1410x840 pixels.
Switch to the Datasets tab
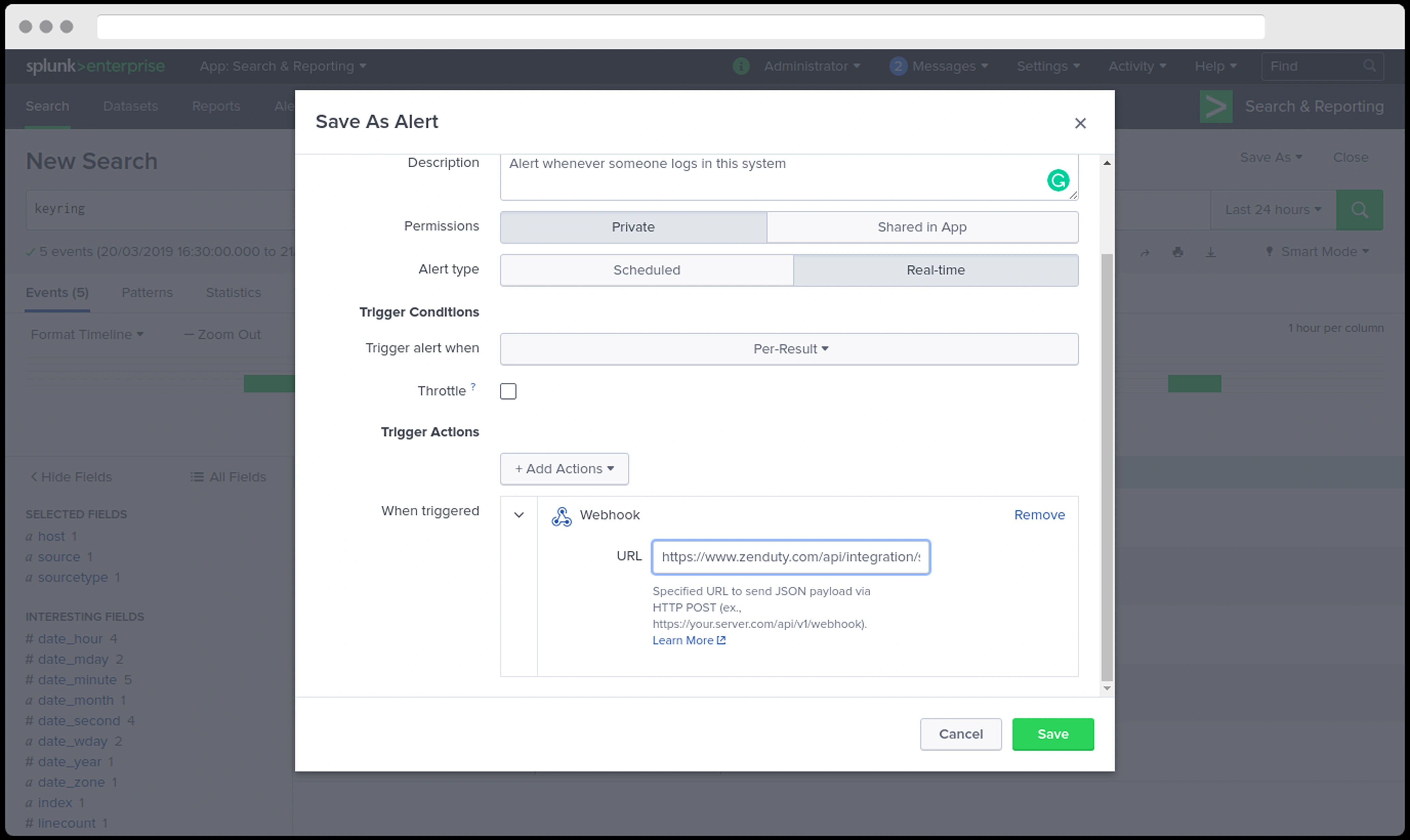130,107
